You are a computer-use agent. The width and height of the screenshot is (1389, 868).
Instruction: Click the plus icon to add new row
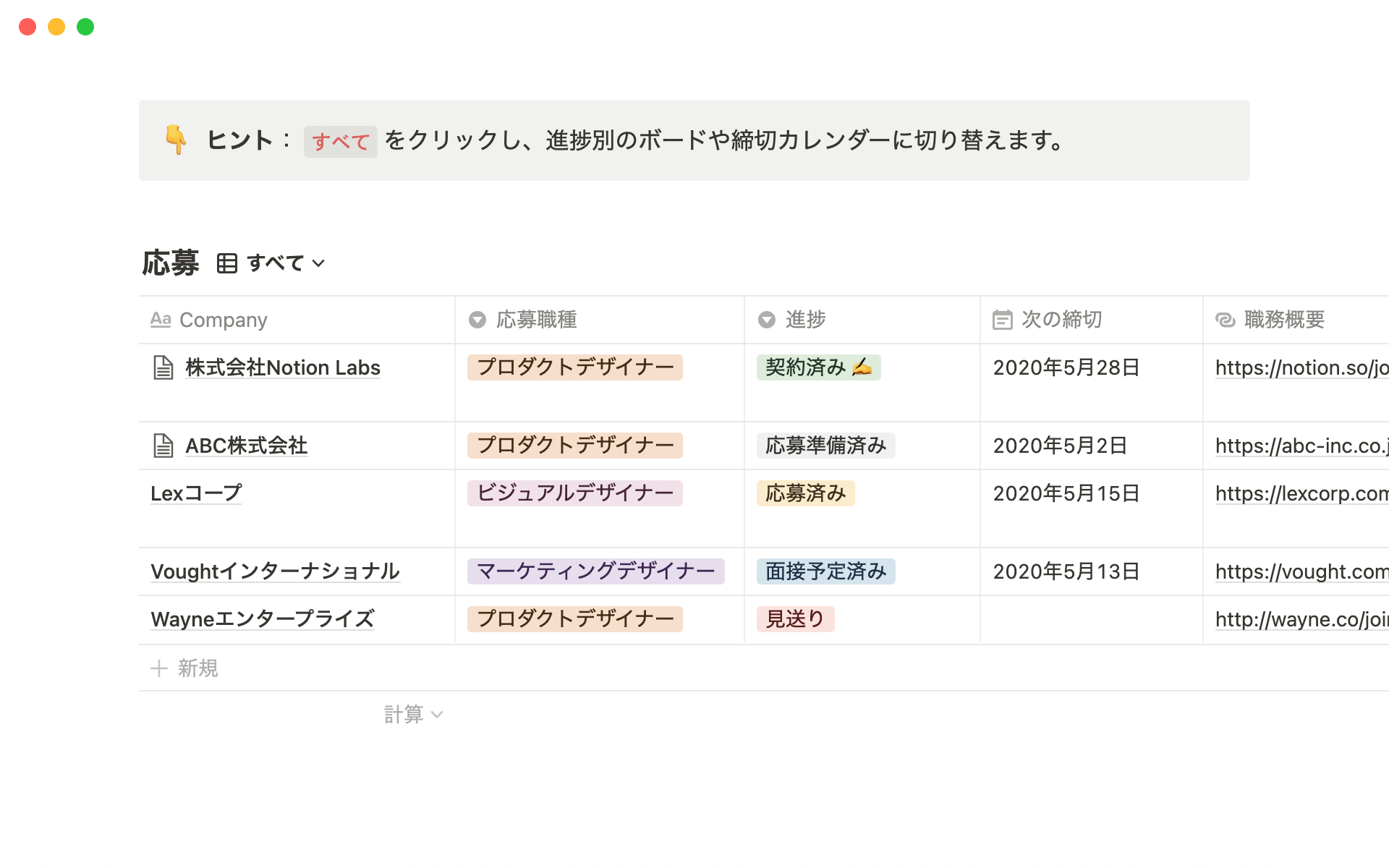pos(159,668)
